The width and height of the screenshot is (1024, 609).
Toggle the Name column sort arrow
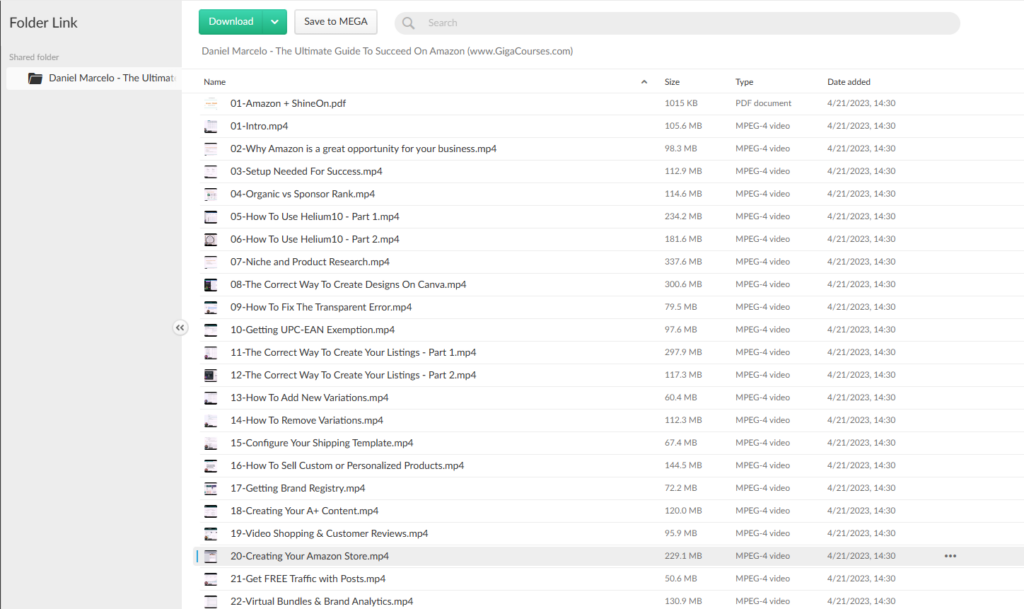point(644,82)
